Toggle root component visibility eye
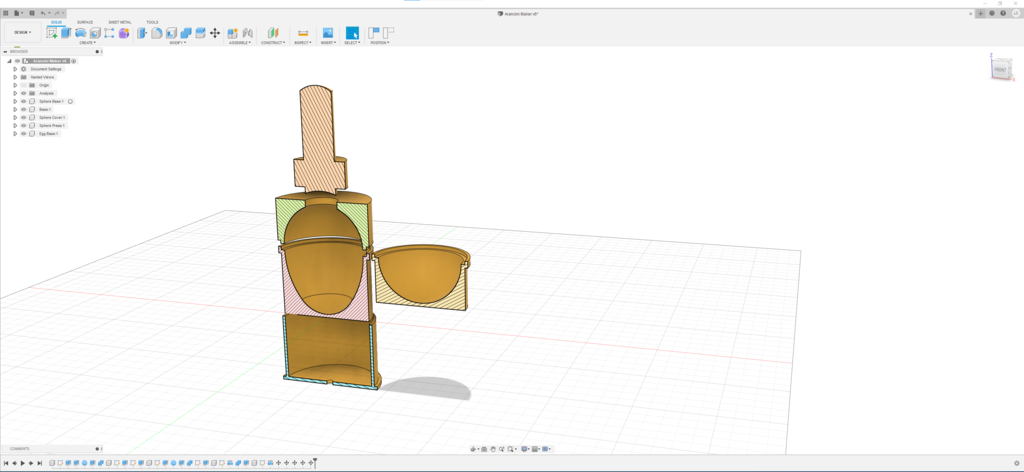Image resolution: width=1024 pixels, height=472 pixels. click(x=18, y=61)
